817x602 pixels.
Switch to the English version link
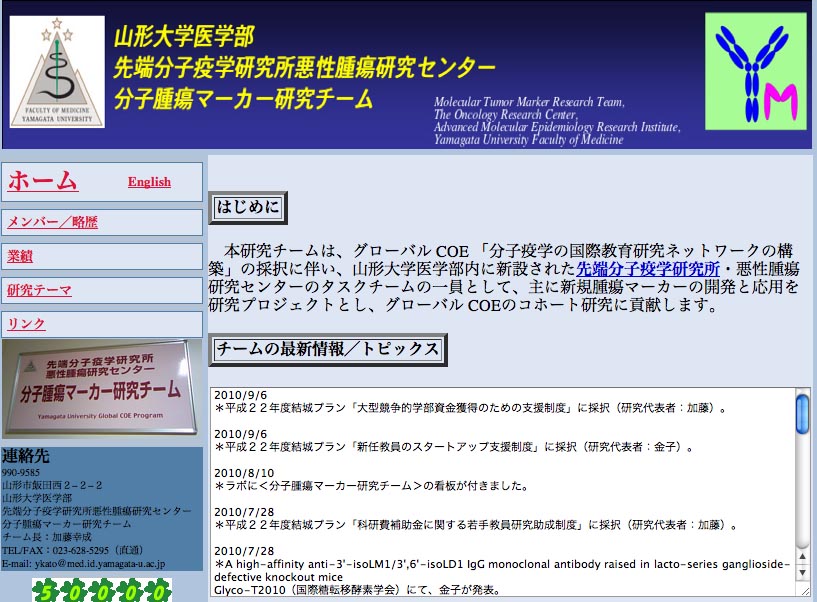point(150,182)
